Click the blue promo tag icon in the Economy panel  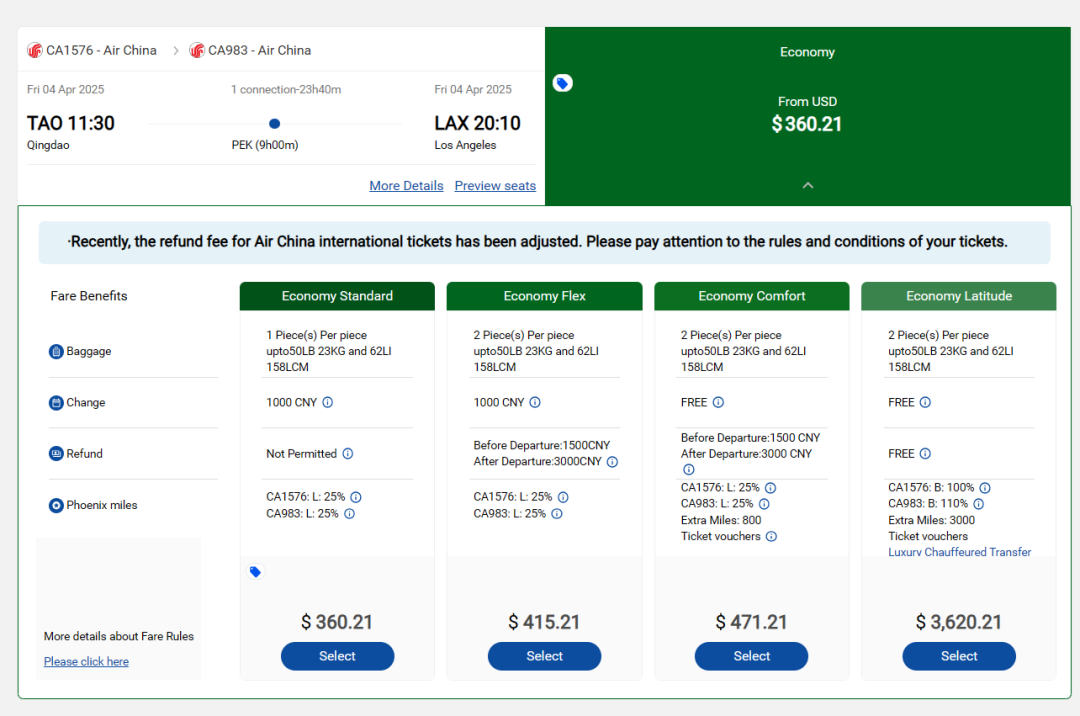click(563, 83)
